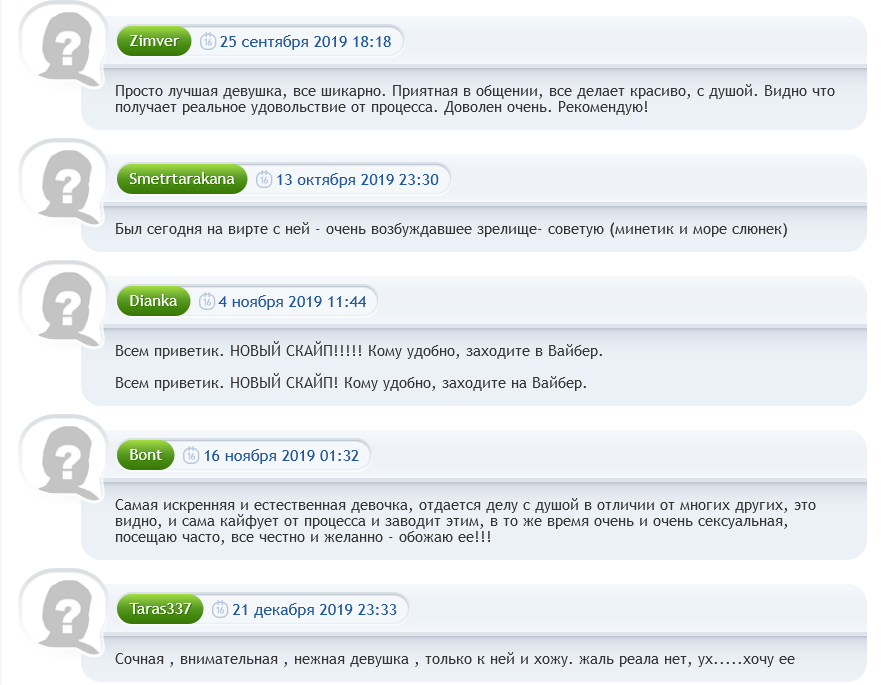
Task: Select the Taras337 username badge
Action: pyautogui.click(x=160, y=609)
